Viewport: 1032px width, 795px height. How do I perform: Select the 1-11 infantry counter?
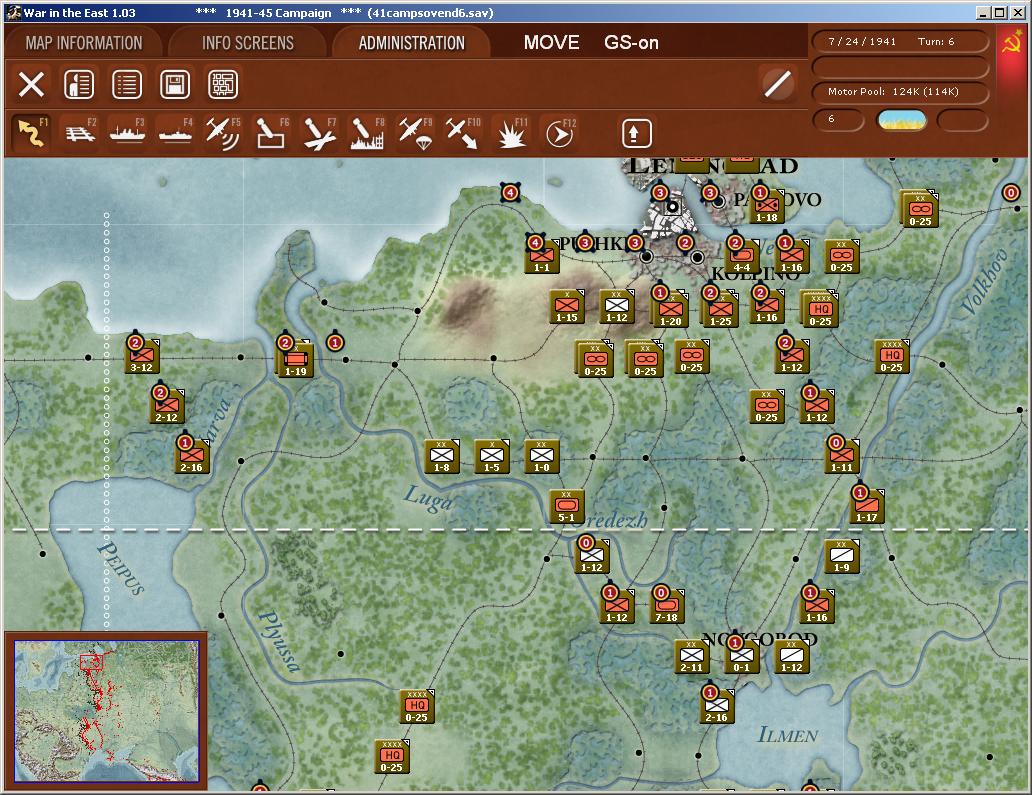point(842,457)
